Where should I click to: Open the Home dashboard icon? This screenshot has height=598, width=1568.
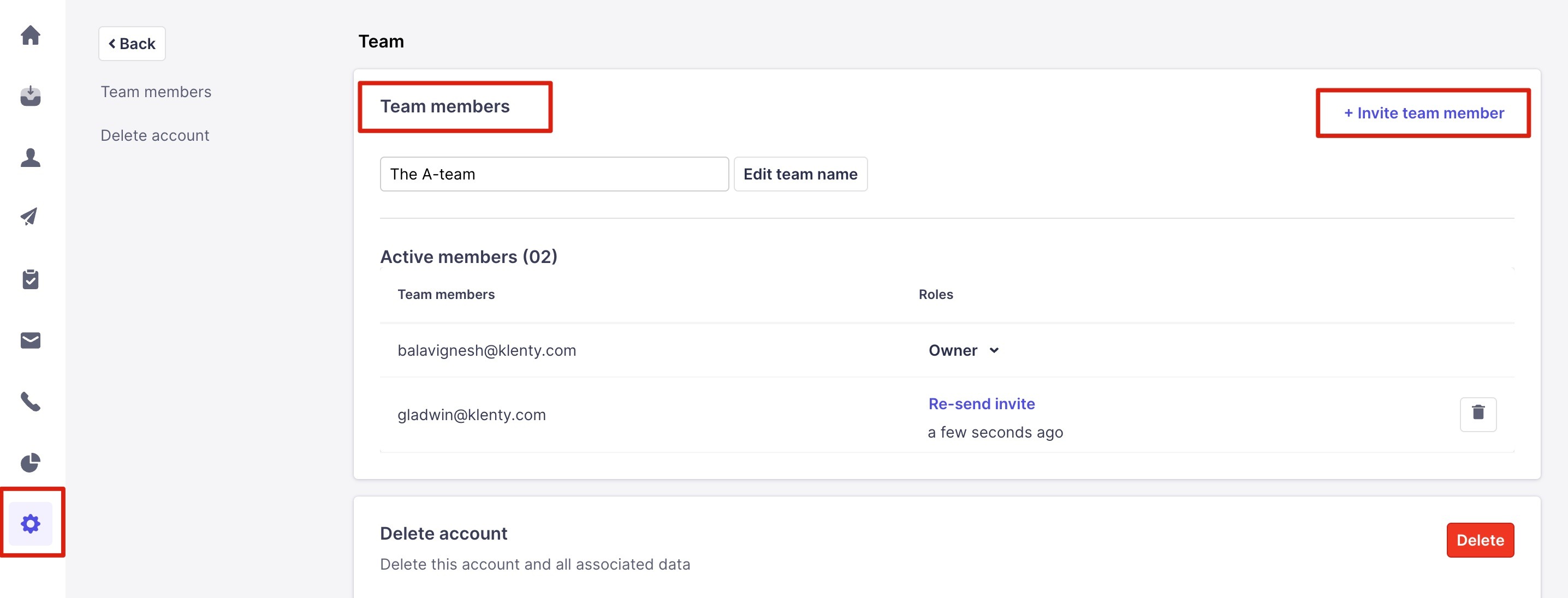pos(31,35)
